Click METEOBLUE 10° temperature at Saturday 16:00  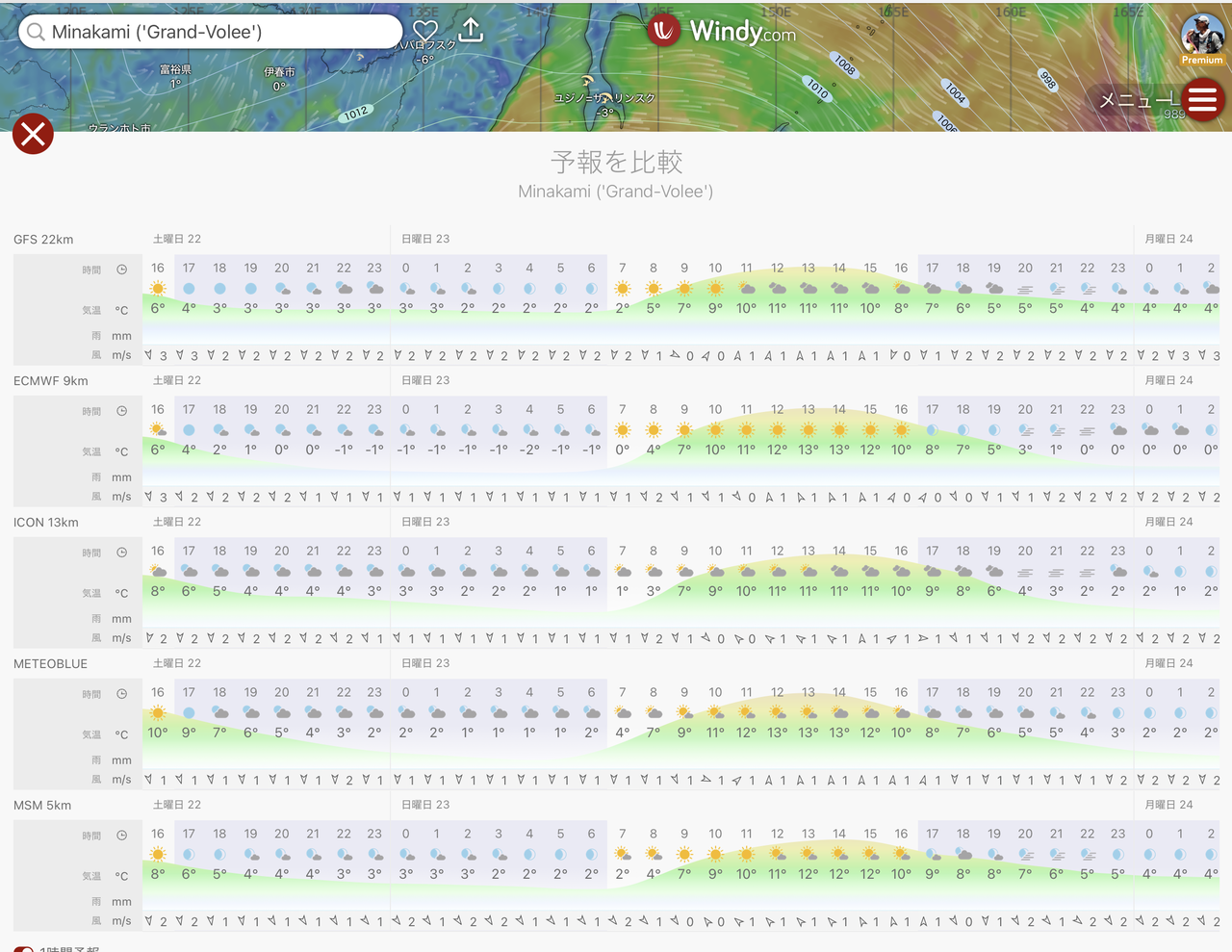[158, 733]
